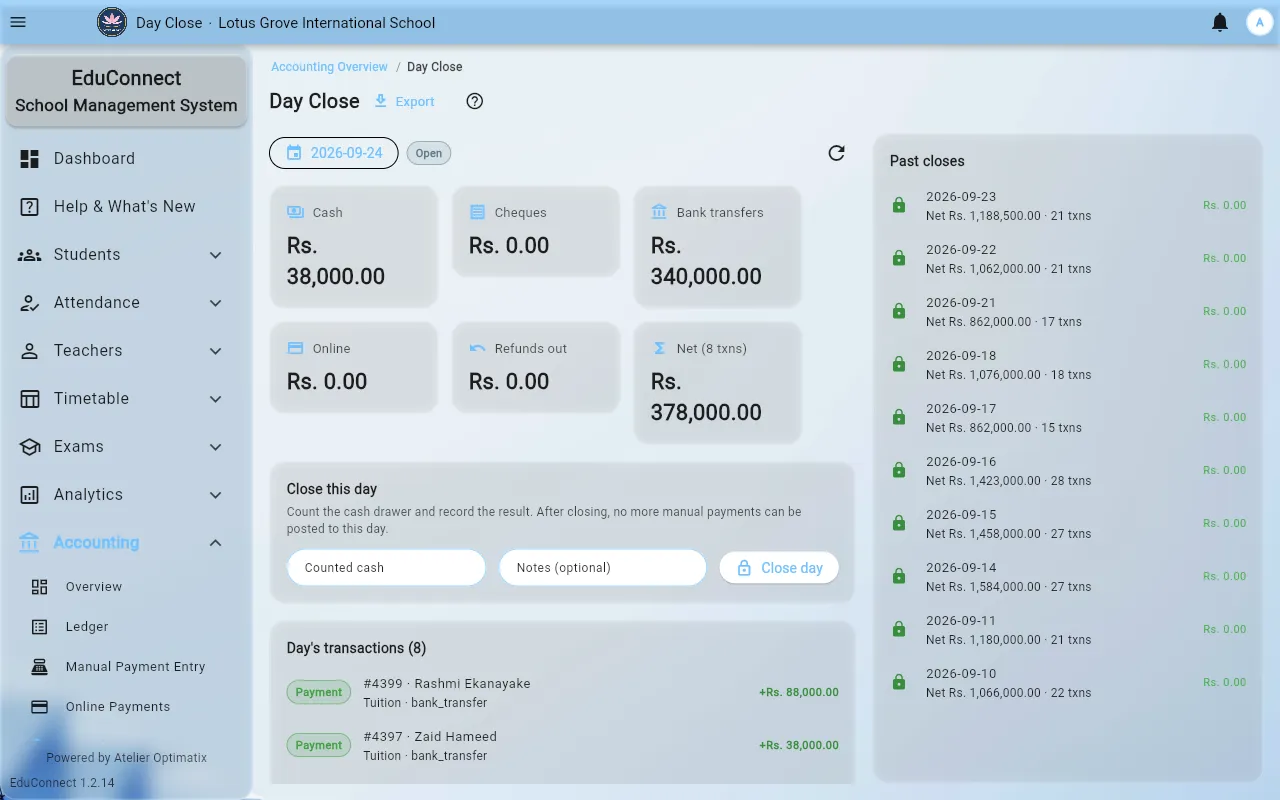Click the Analytics chart icon
This screenshot has width=1280, height=800.
(x=30, y=494)
